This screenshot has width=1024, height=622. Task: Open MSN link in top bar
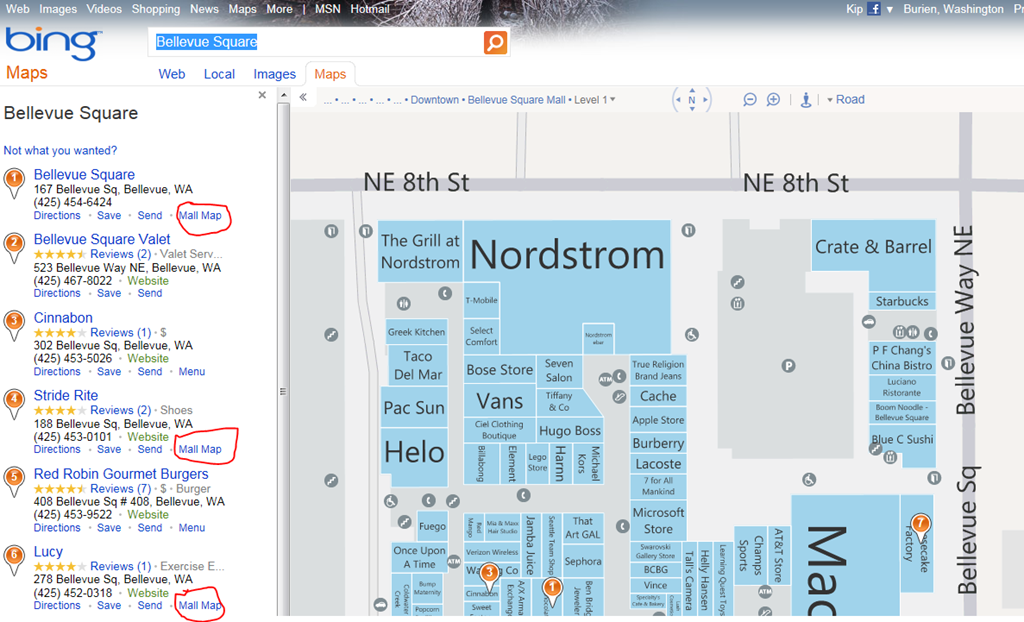pyautogui.click(x=327, y=9)
